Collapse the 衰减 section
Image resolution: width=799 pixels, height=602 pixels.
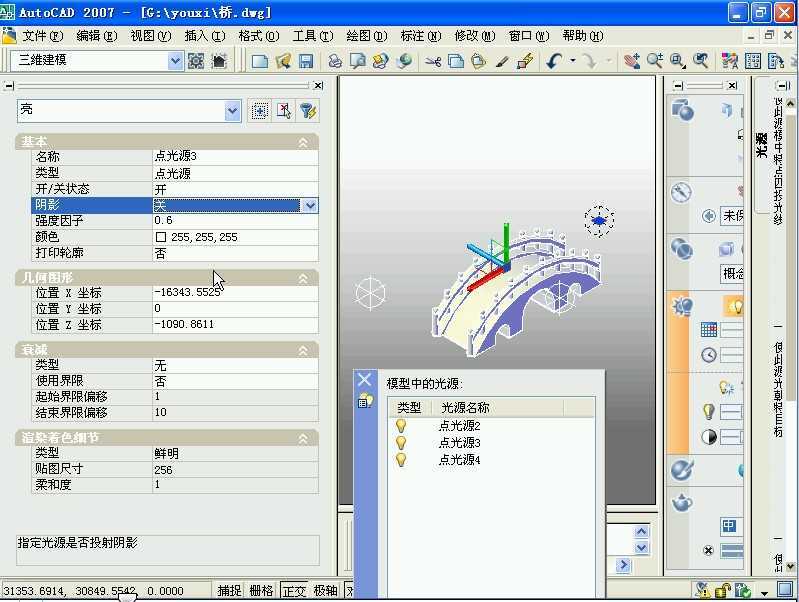point(303,351)
